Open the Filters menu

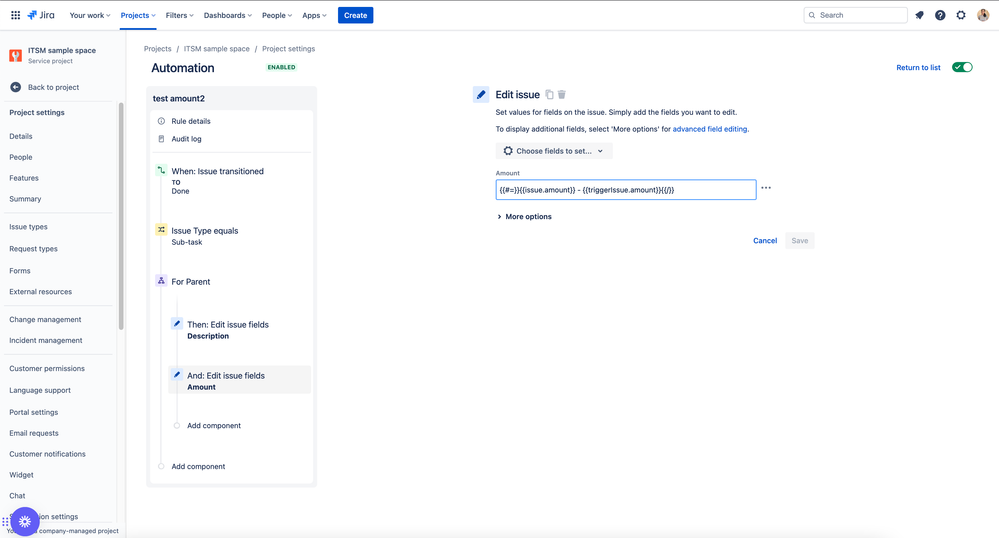[179, 15]
